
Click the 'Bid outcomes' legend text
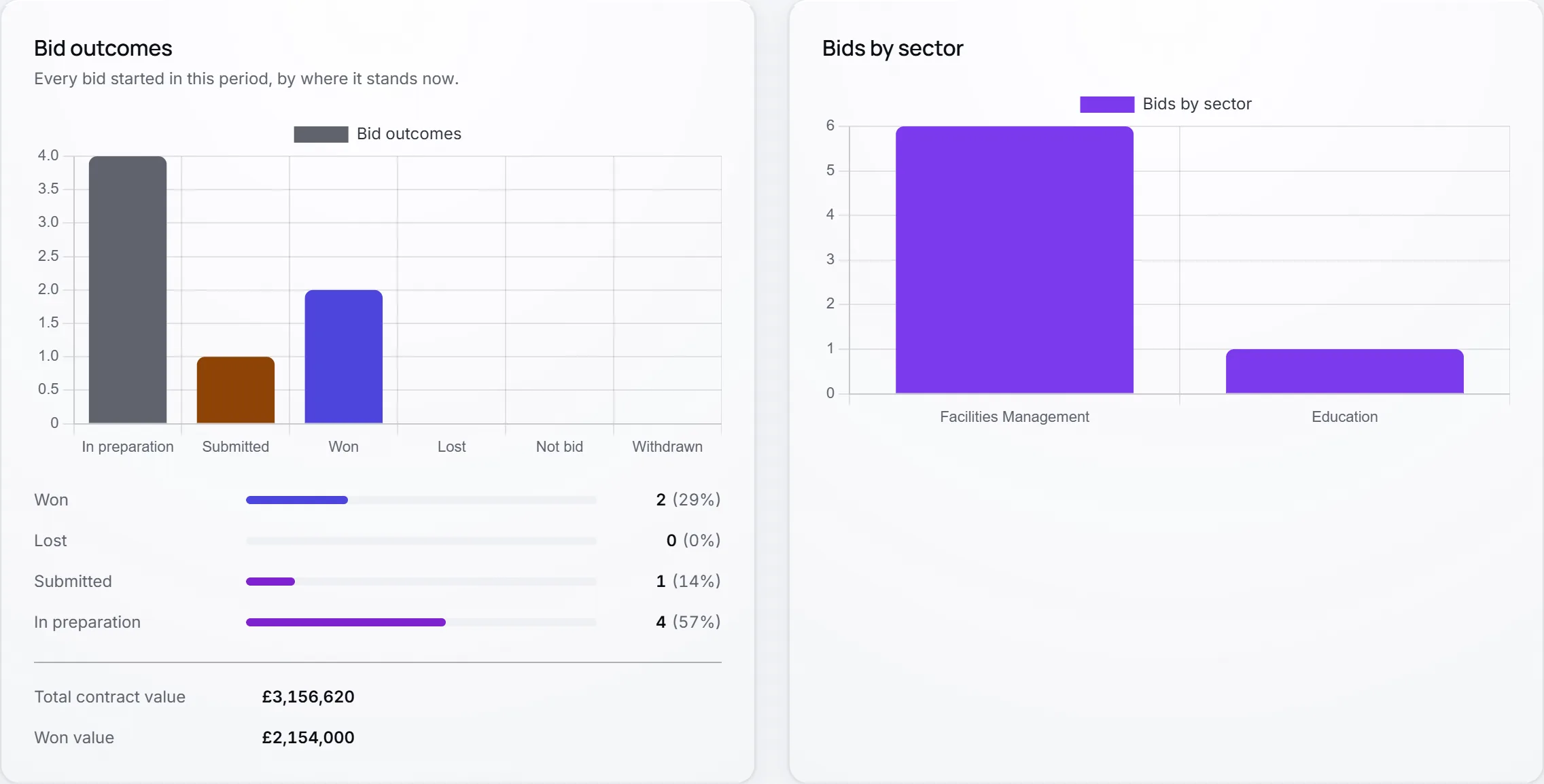(409, 134)
